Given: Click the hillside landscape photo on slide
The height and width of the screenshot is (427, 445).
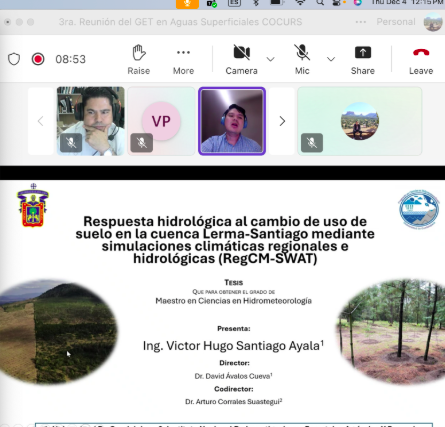Looking at the screenshot, I should 58,332.
